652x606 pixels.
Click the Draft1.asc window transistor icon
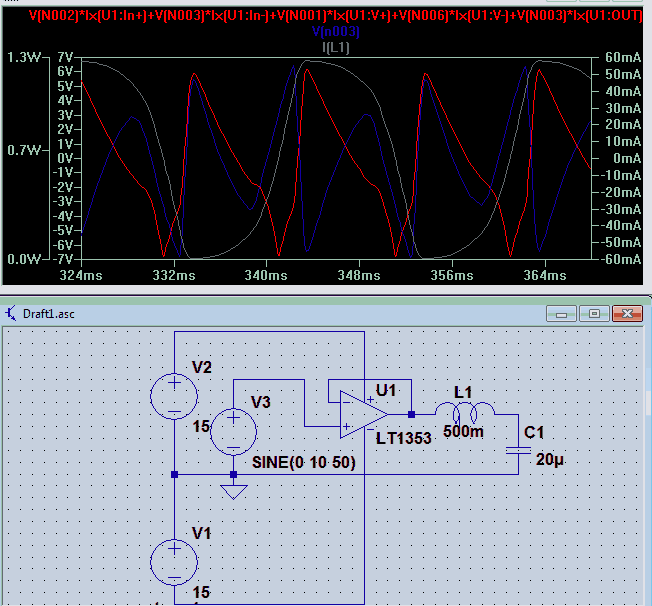point(11,313)
